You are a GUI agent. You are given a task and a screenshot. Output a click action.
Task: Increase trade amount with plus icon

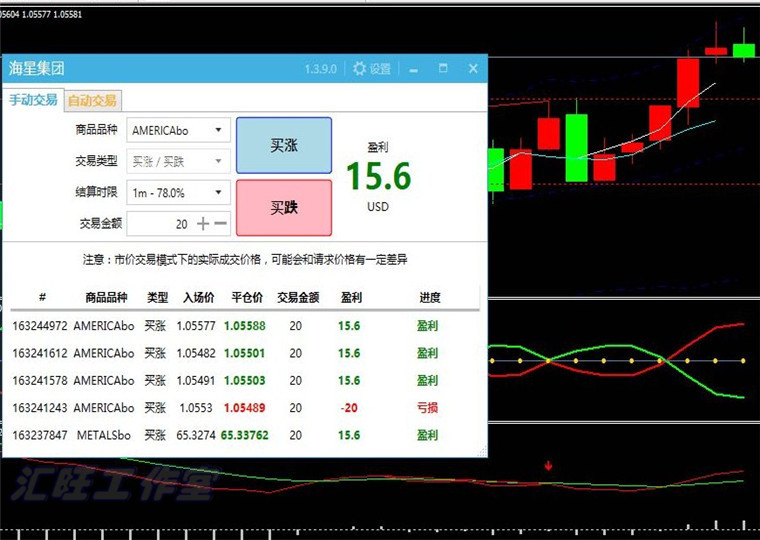203,224
